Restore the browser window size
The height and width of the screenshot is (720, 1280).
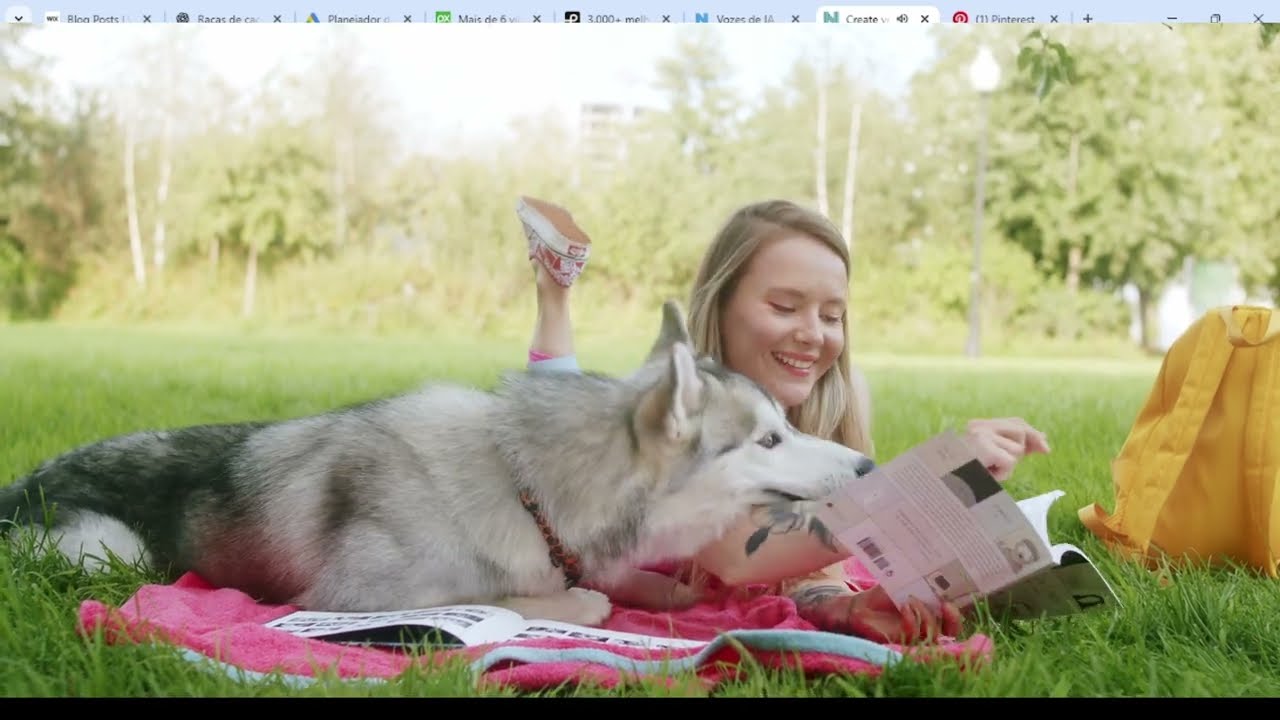1215,18
